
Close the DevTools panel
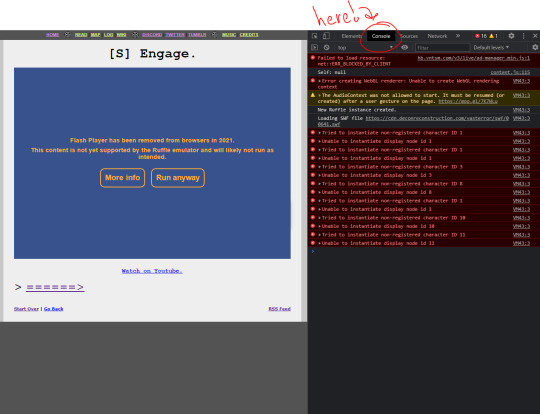535,36
